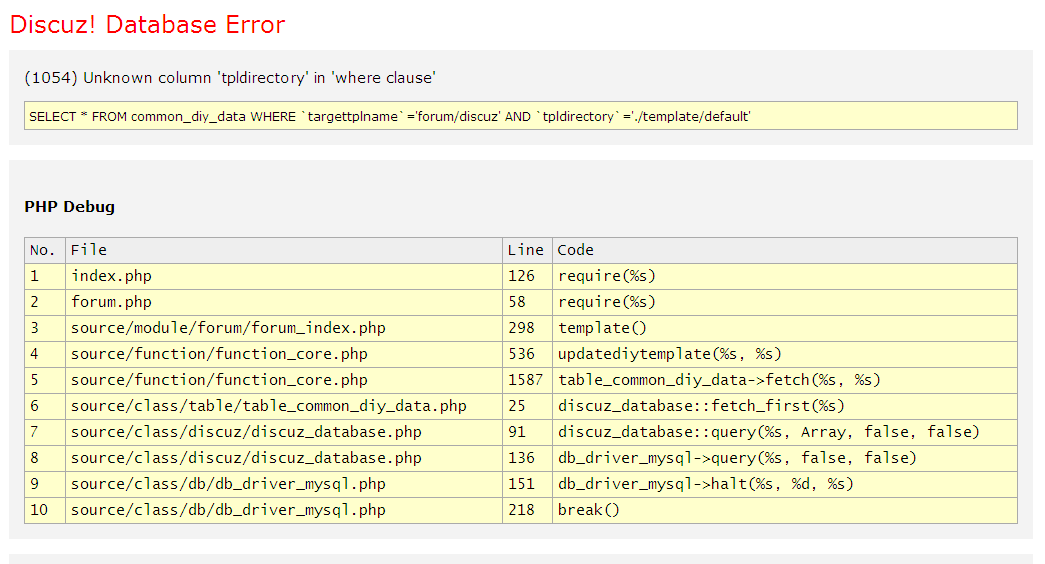Select line number 136

click(527, 458)
